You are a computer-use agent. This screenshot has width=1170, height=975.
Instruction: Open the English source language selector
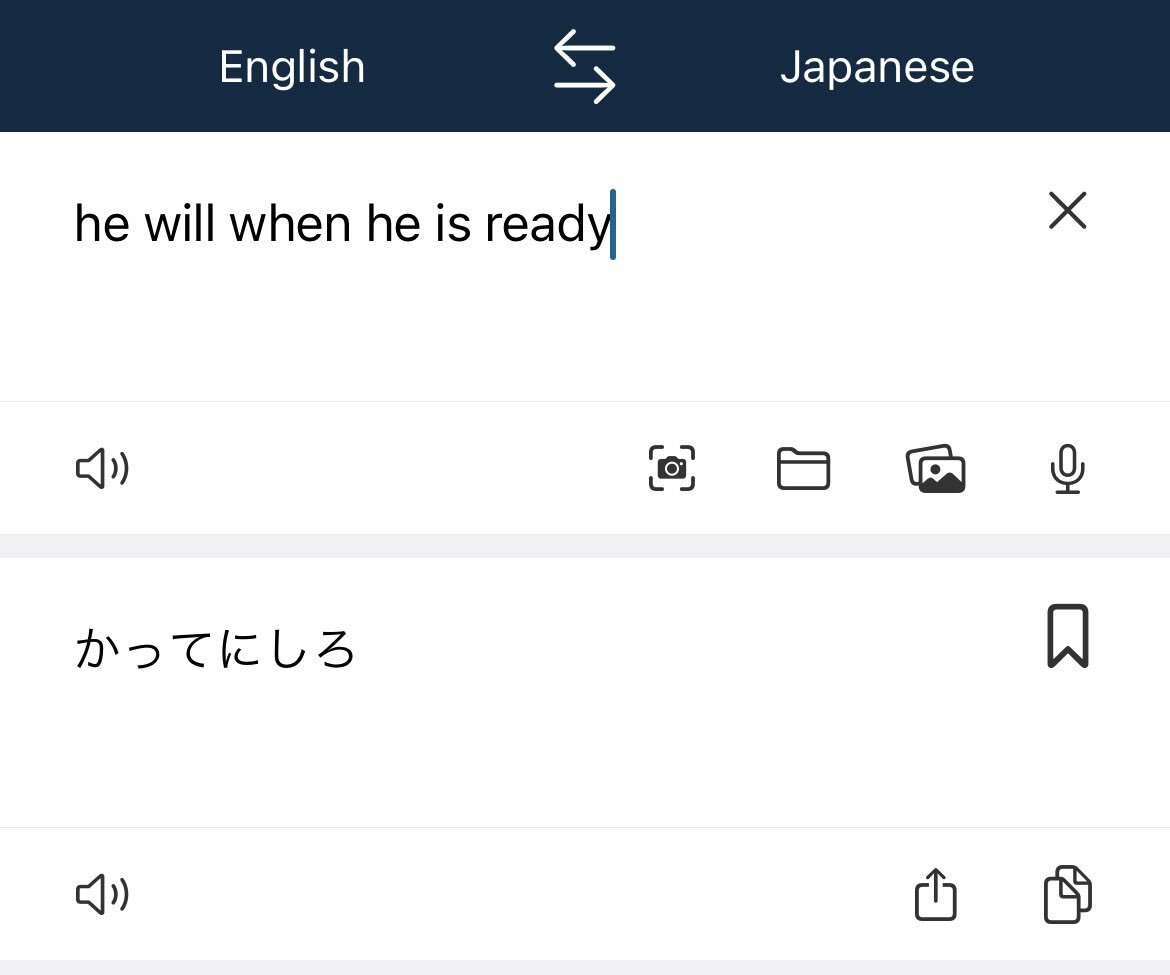tap(292, 66)
